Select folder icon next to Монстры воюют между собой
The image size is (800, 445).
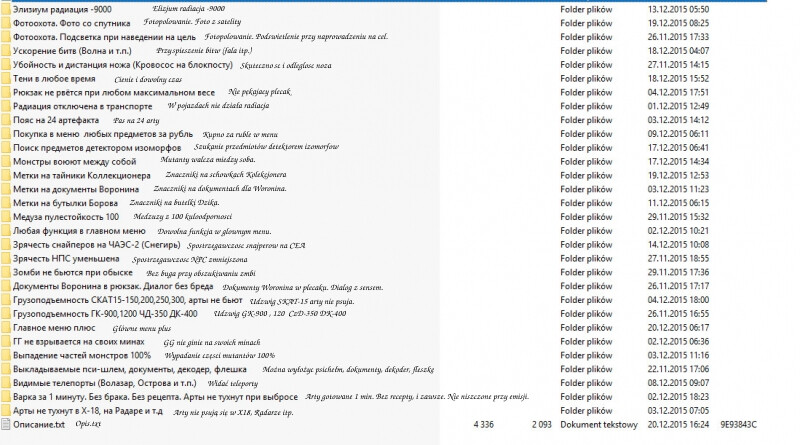click(x=6, y=161)
